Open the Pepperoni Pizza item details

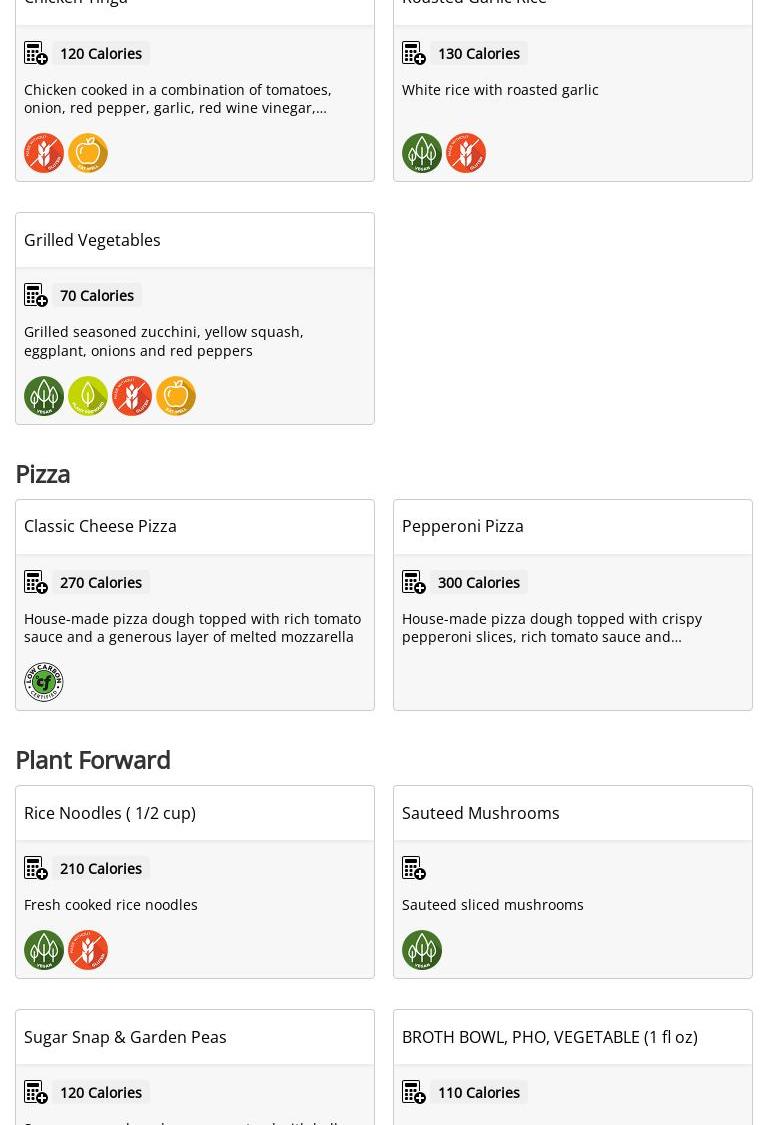point(462,526)
